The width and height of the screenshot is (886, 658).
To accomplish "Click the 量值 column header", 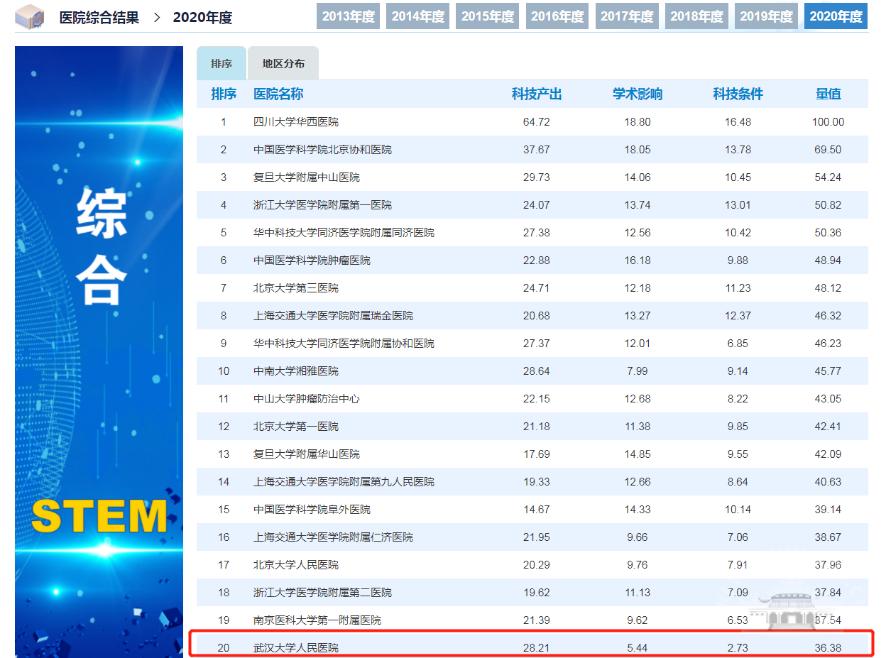I will [828, 94].
